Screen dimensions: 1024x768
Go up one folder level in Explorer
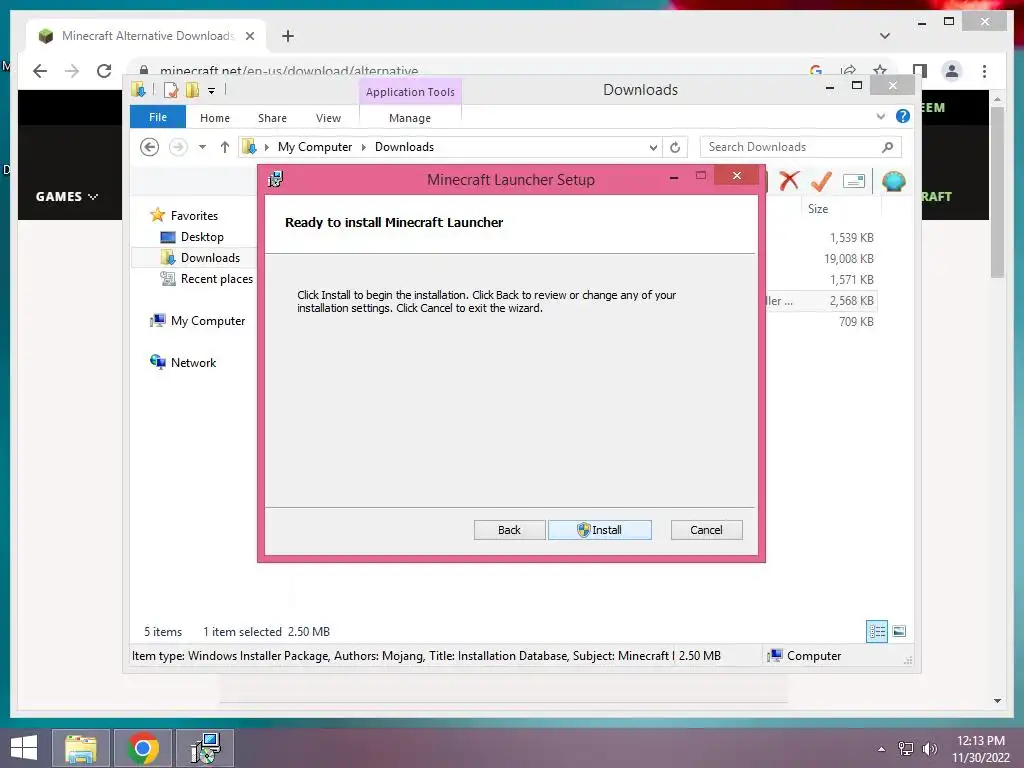click(225, 147)
